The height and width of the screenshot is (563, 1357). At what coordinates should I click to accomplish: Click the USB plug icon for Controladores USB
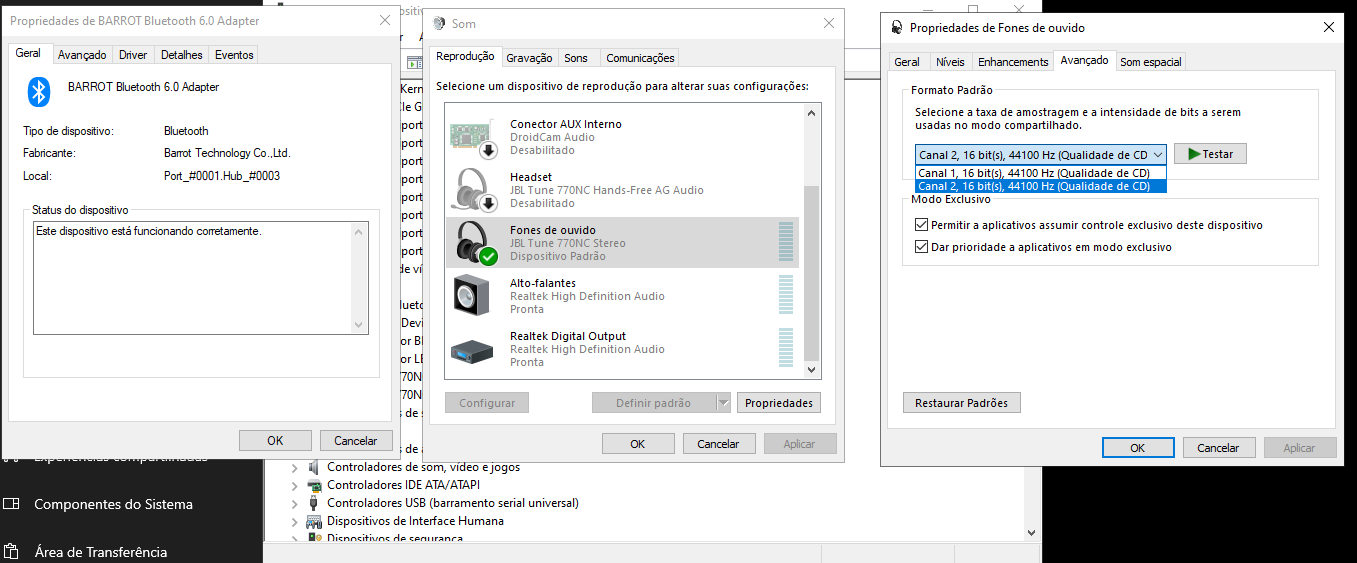(314, 503)
